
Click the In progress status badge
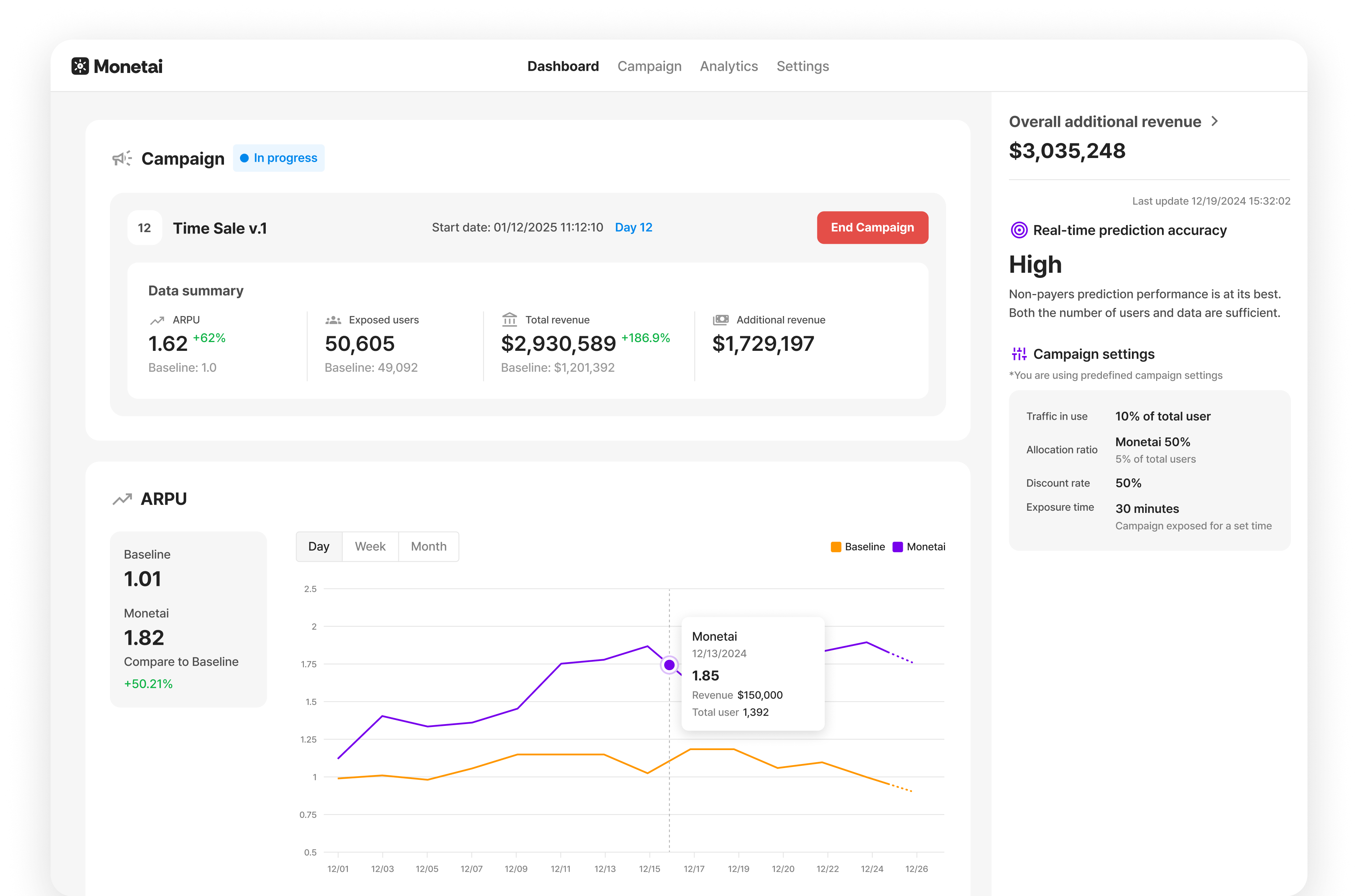click(279, 158)
